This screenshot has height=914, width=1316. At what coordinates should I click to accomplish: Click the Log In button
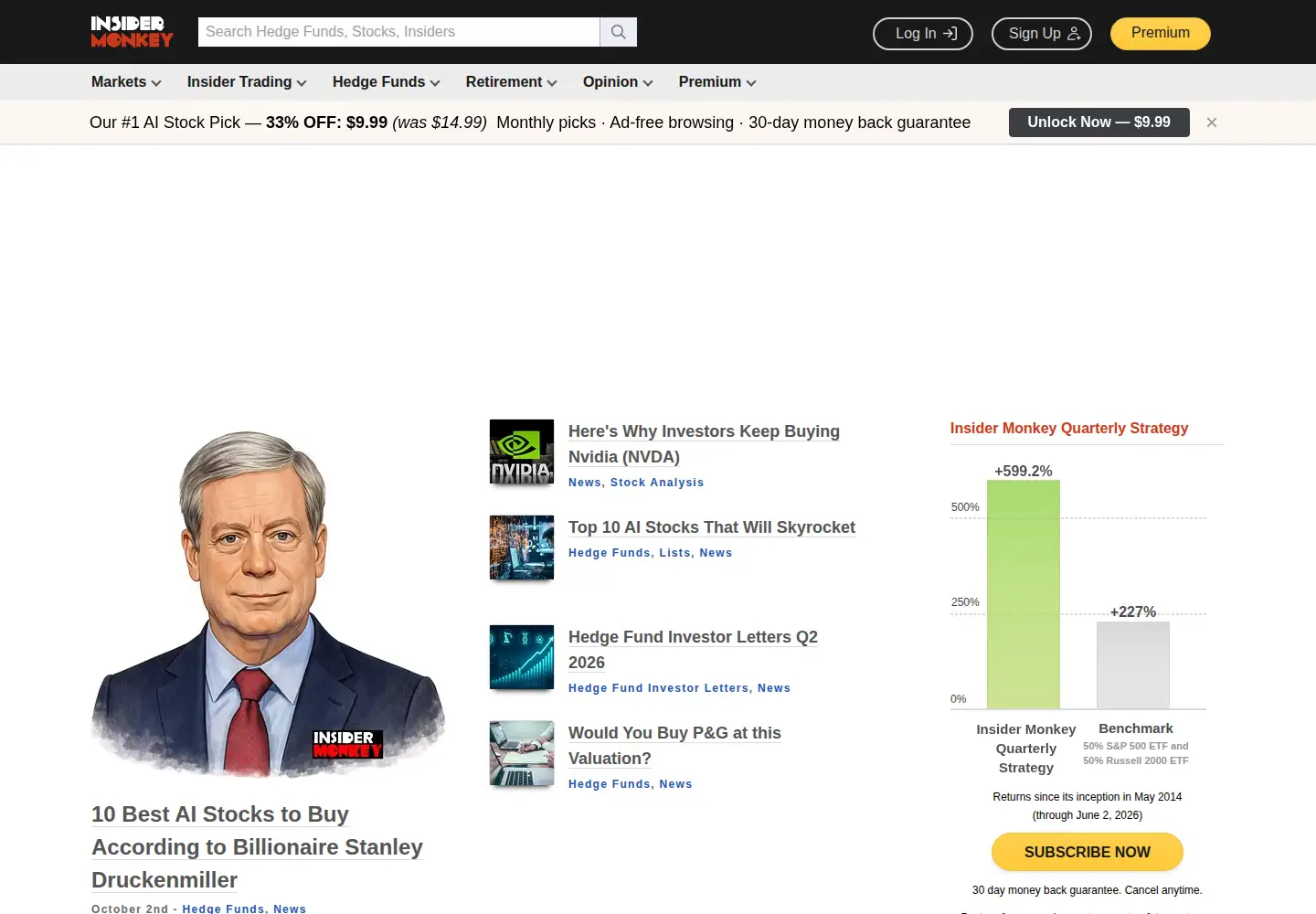(x=923, y=34)
